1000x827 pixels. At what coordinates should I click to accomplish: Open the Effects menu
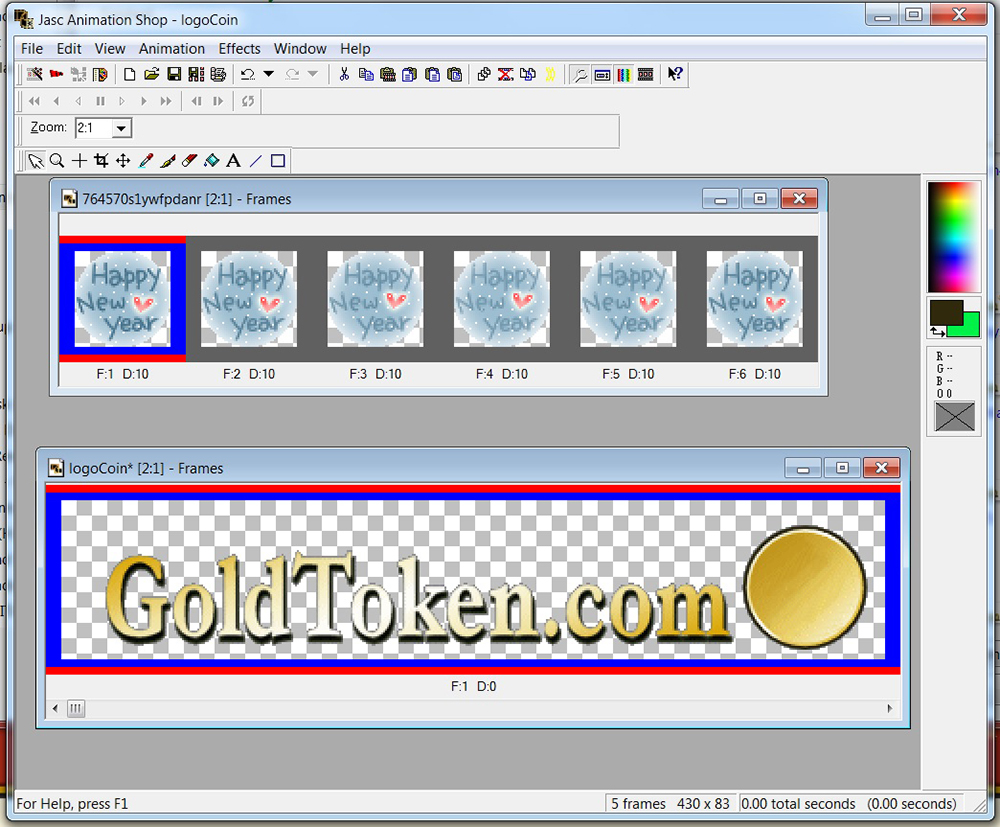point(239,48)
